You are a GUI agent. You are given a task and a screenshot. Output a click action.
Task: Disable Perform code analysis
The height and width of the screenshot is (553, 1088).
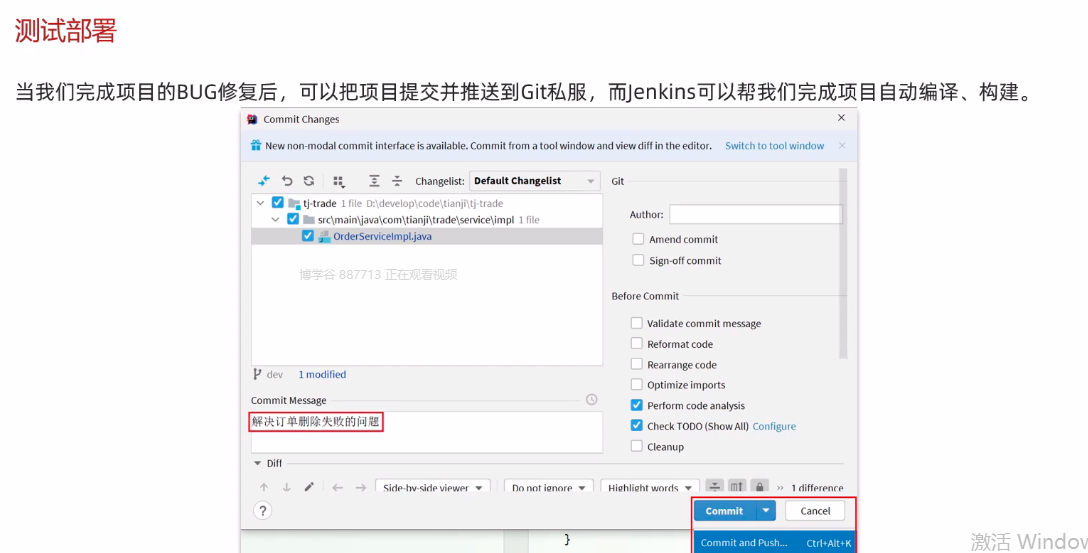pyautogui.click(x=636, y=405)
